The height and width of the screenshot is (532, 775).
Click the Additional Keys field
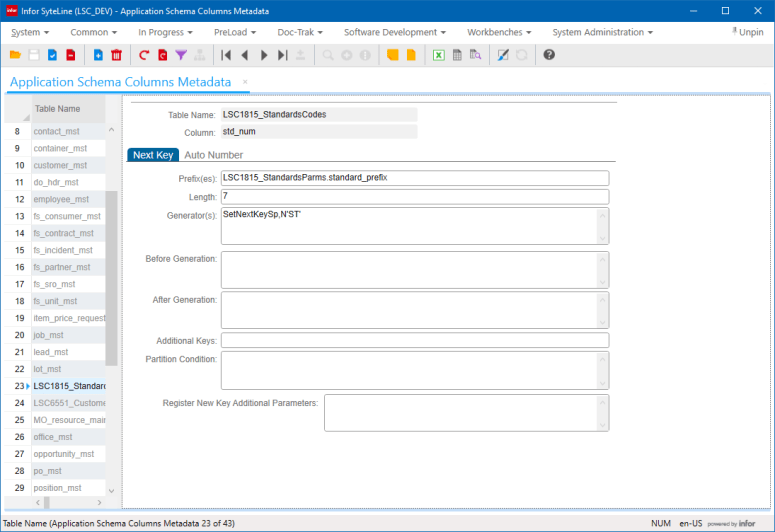[415, 340]
